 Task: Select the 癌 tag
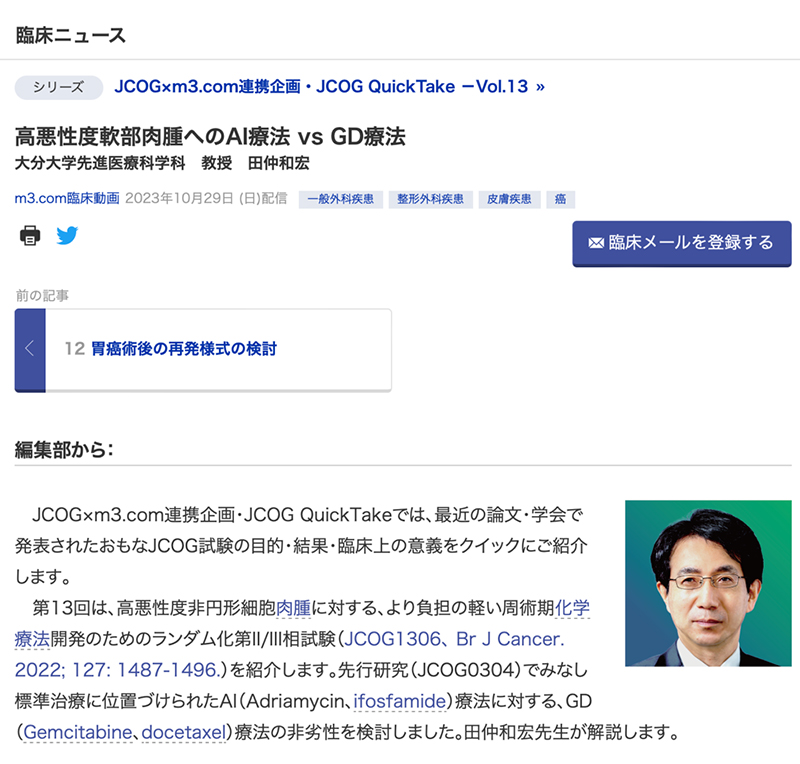pyautogui.click(x=561, y=199)
